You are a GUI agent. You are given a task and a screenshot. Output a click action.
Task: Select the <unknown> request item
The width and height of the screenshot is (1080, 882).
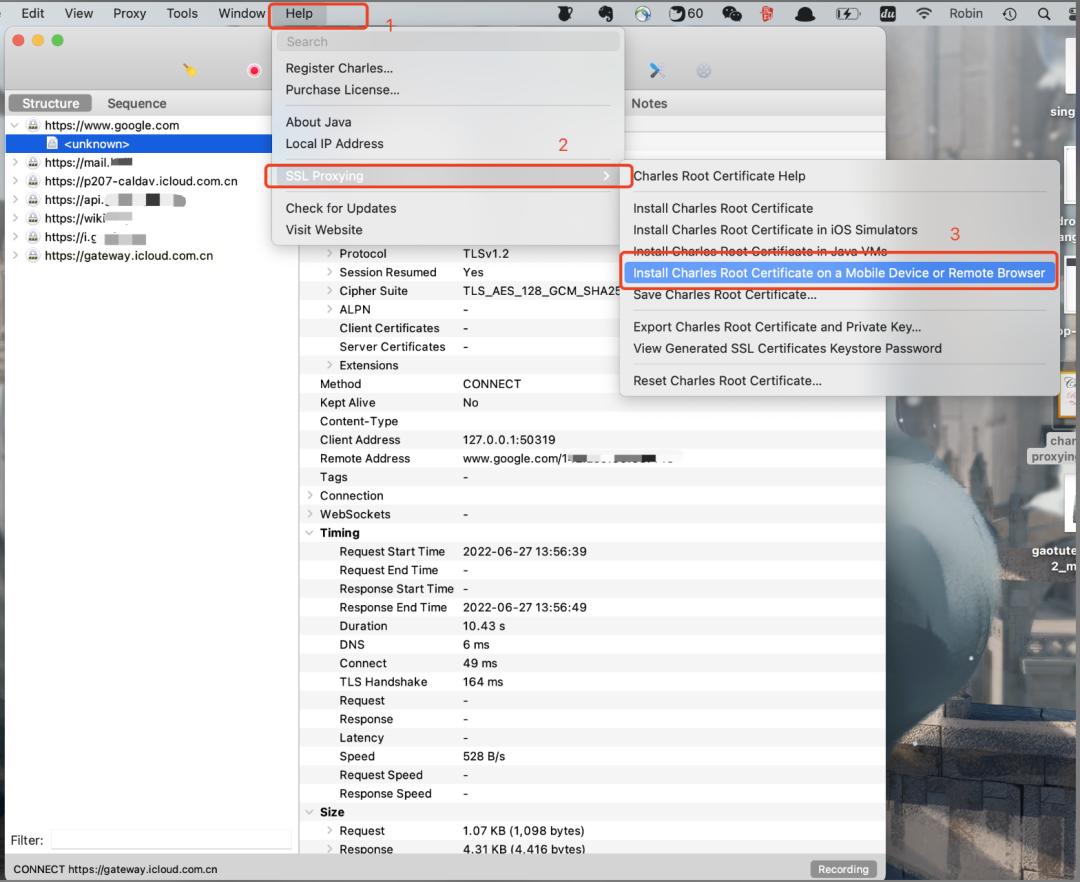[96, 144]
